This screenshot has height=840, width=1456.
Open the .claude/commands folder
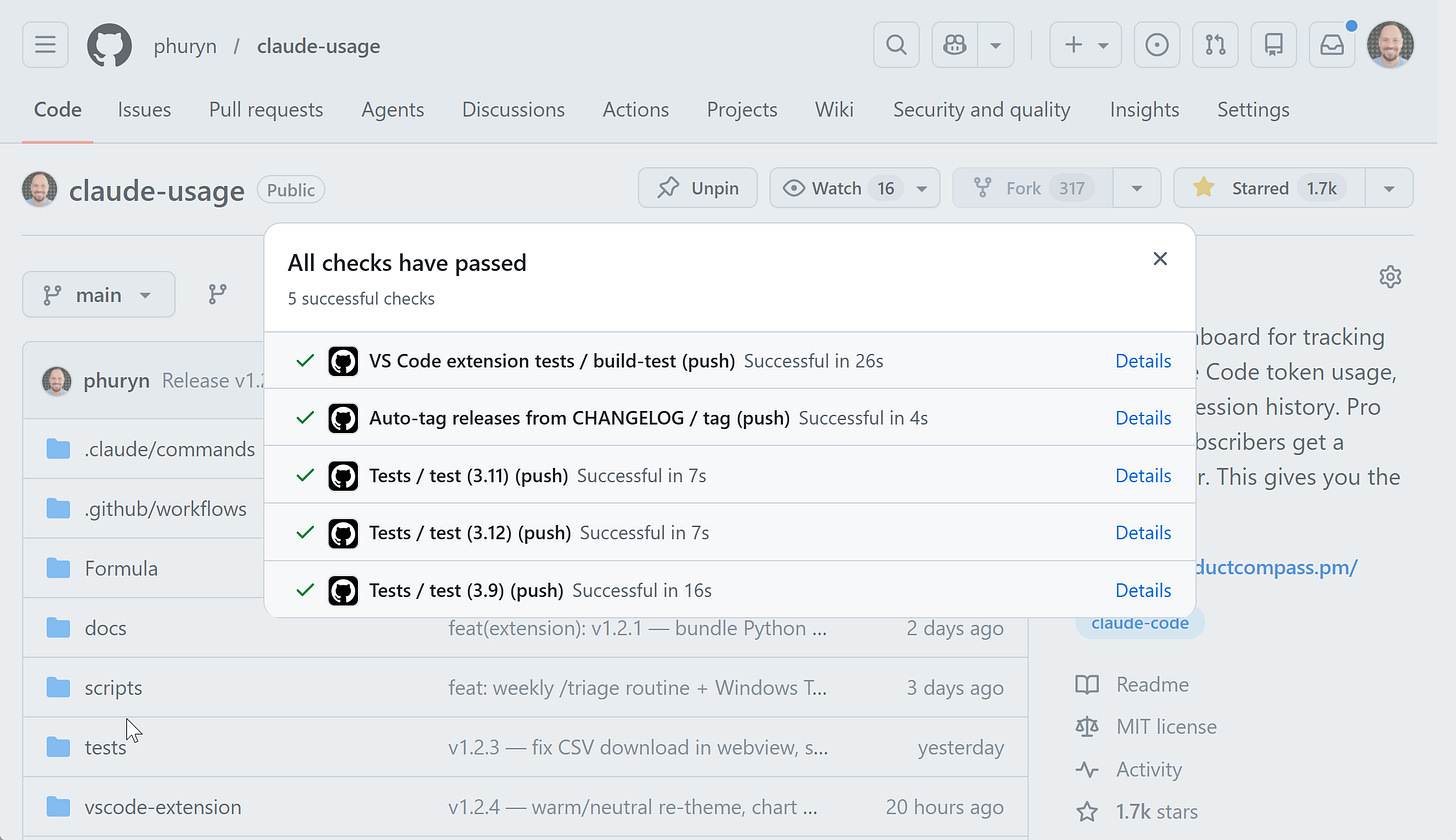[170, 450]
